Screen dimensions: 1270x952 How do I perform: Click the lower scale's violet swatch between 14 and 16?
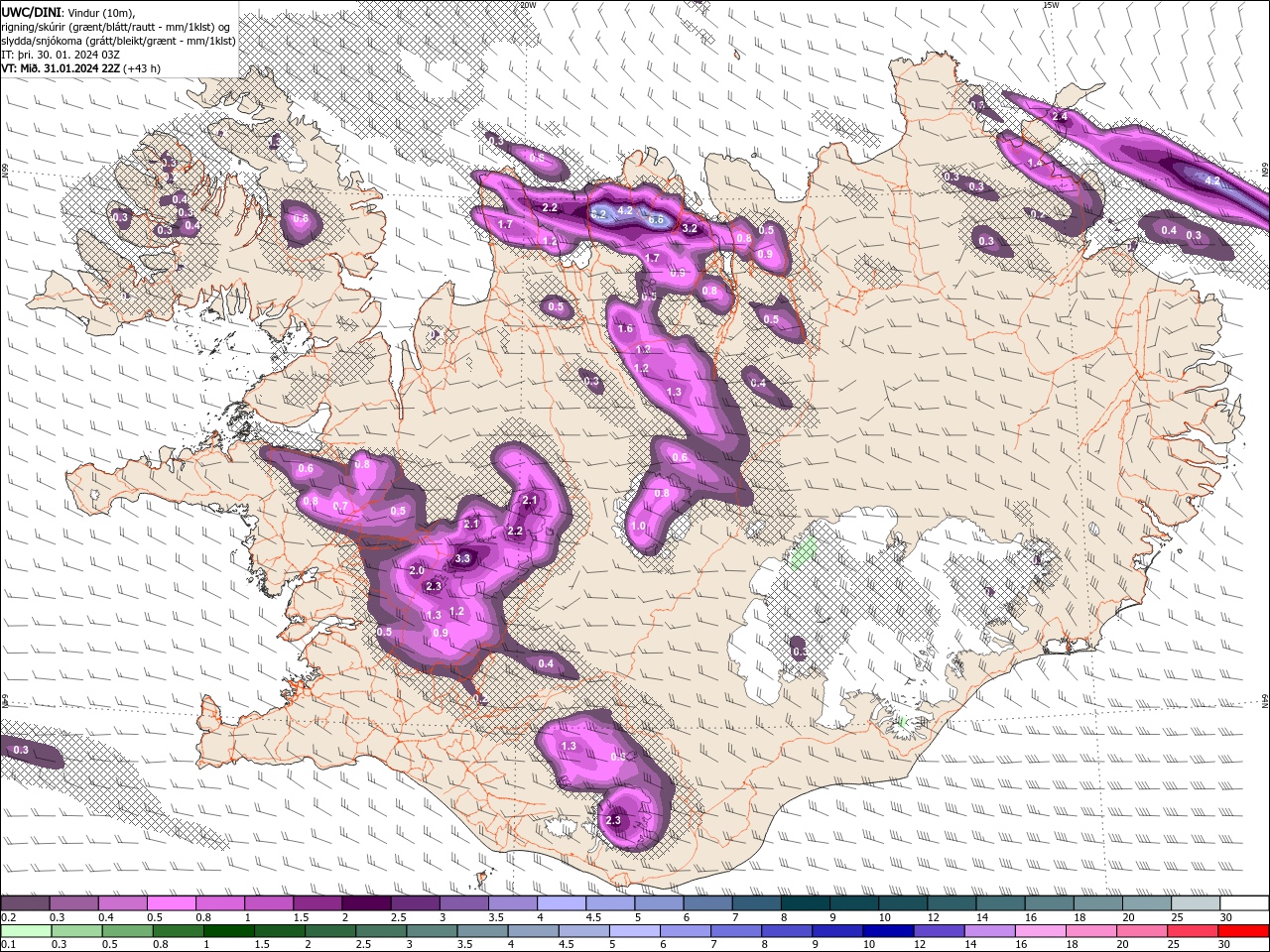(x=989, y=930)
